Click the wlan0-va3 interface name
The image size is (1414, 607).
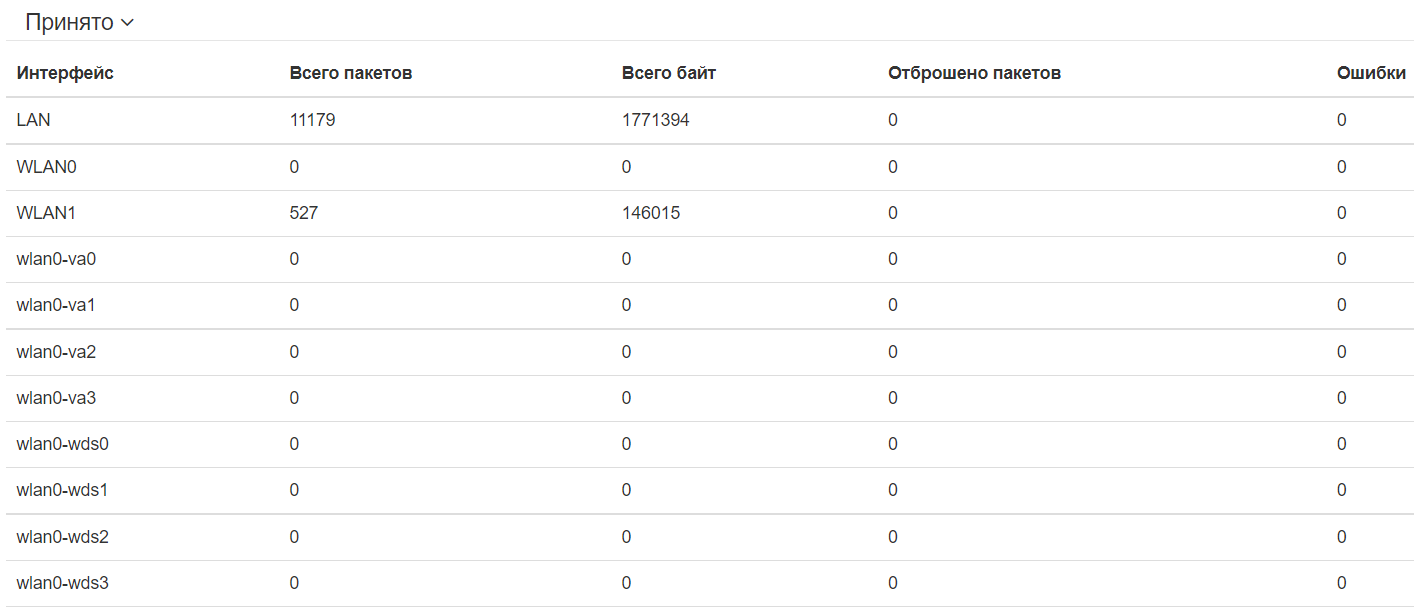(57, 398)
